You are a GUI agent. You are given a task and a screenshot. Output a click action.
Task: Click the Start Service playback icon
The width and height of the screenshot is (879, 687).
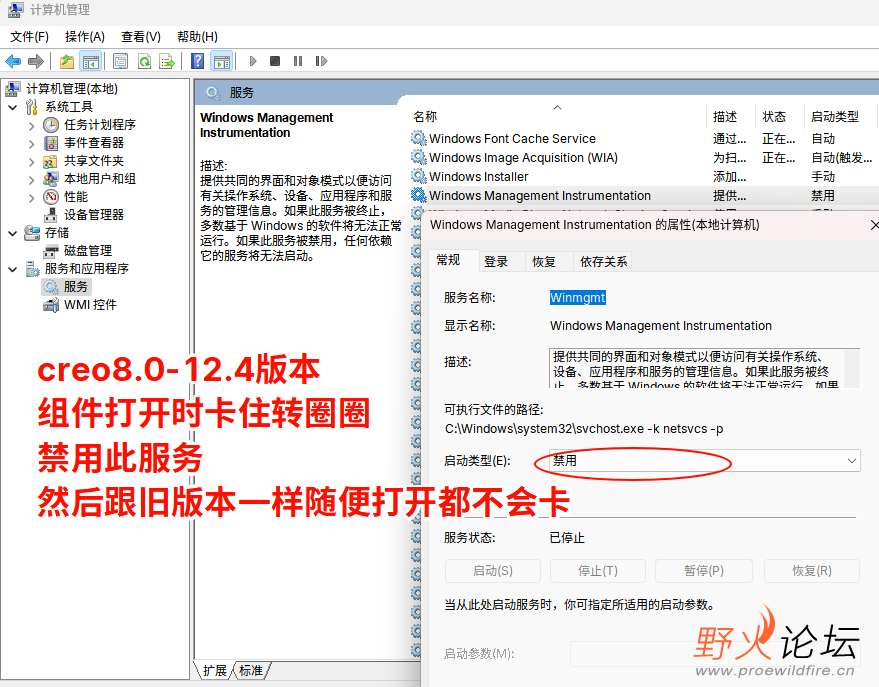tap(252, 61)
